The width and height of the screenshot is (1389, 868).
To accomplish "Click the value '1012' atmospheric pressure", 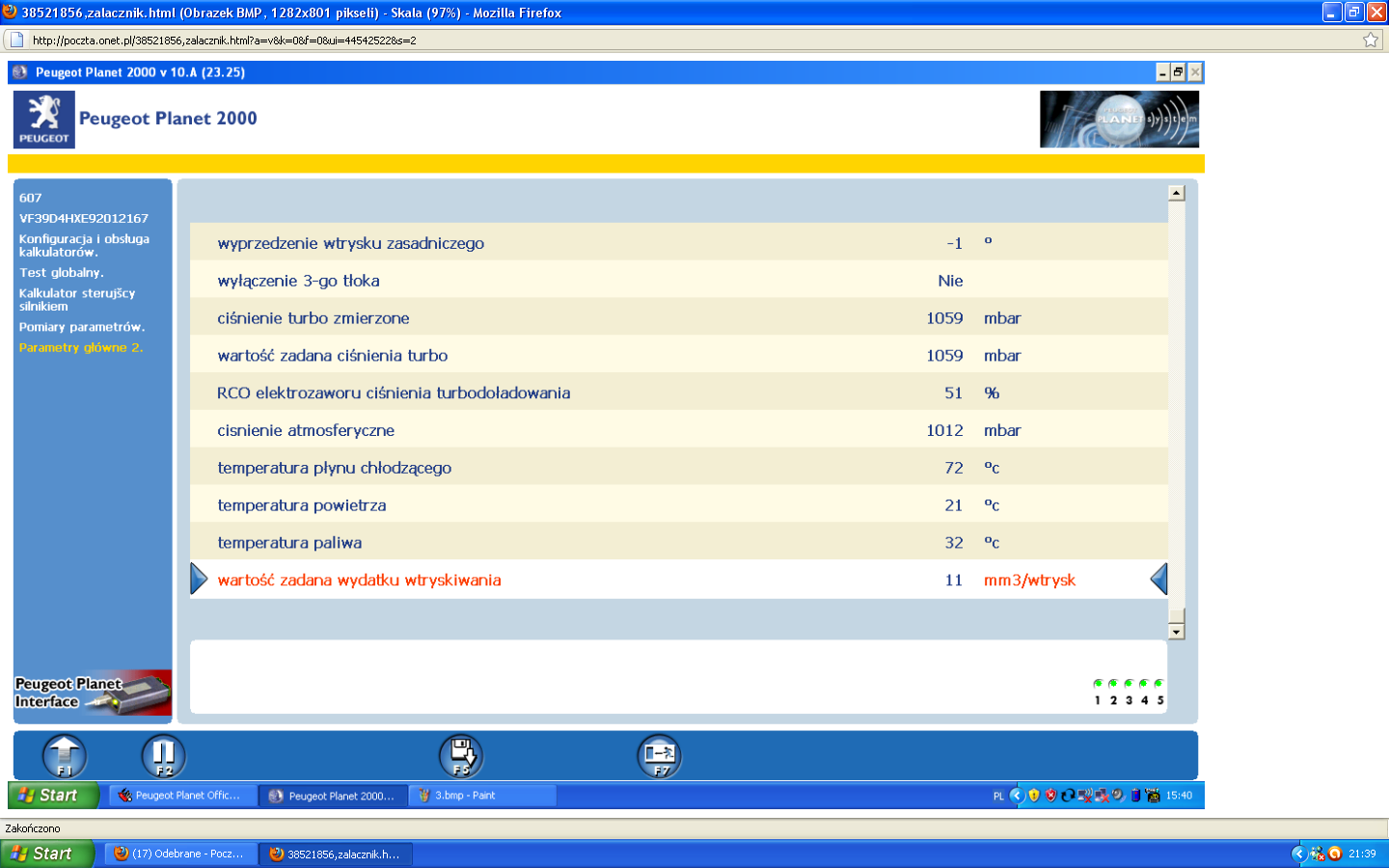I will [x=944, y=430].
